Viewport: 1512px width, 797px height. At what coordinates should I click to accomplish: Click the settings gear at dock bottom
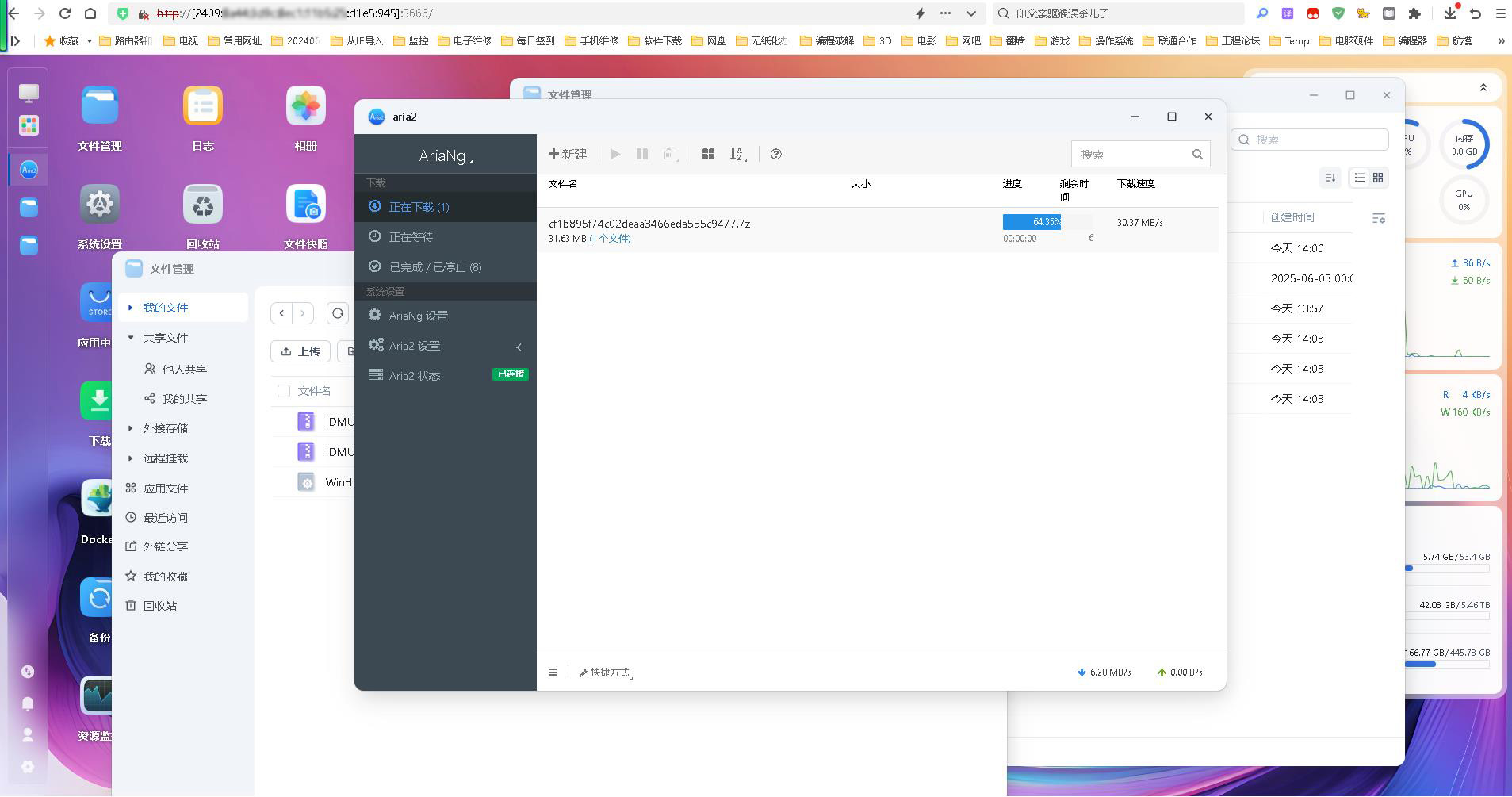(x=28, y=767)
